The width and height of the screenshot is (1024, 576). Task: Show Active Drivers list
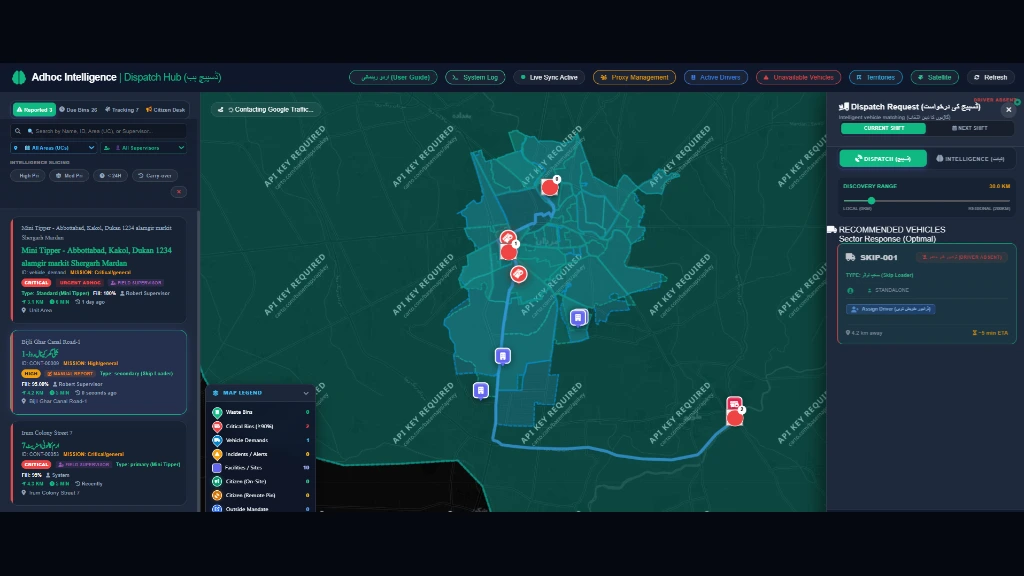(x=715, y=77)
